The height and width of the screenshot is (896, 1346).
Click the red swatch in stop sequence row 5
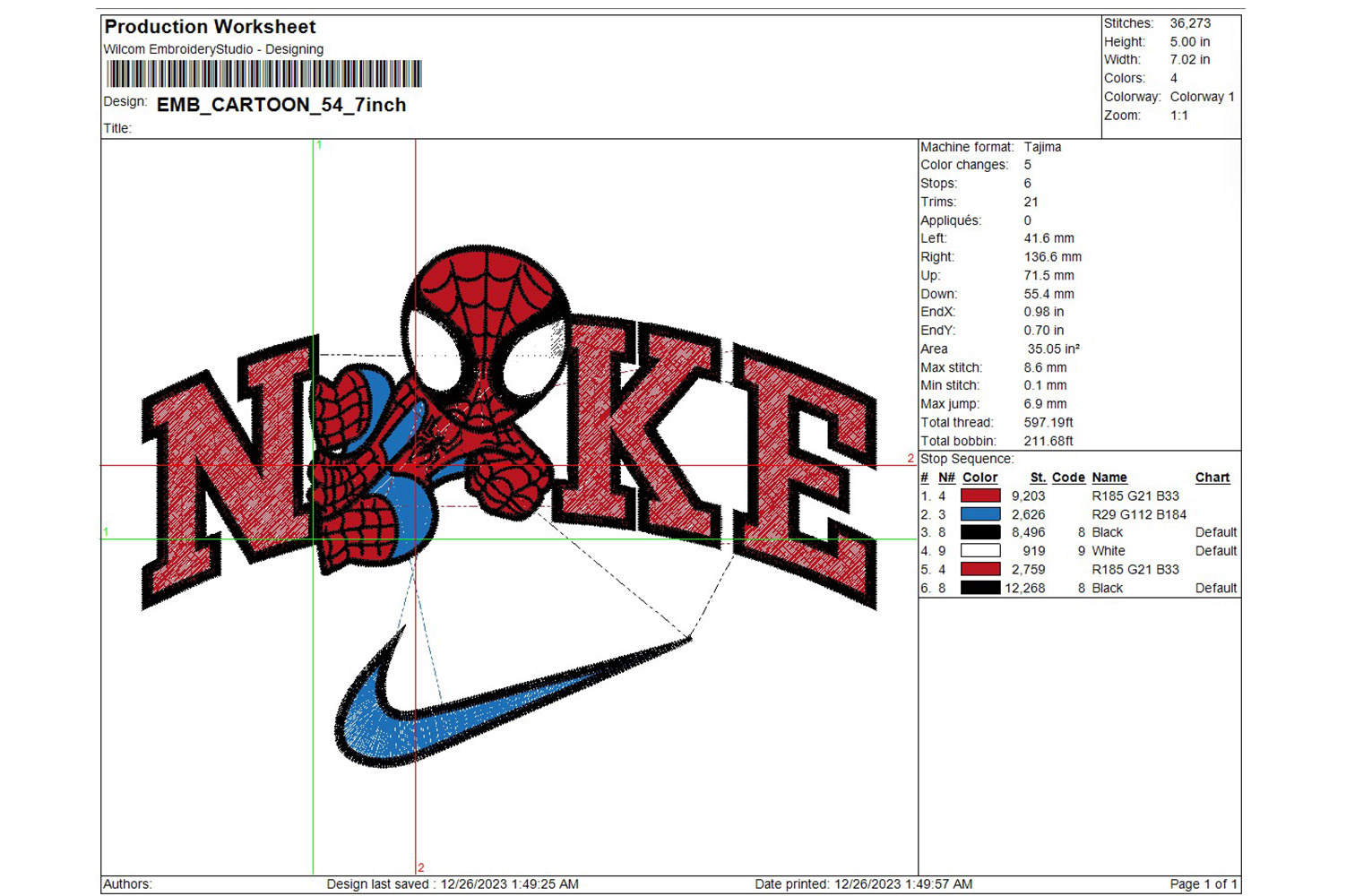pos(980,569)
